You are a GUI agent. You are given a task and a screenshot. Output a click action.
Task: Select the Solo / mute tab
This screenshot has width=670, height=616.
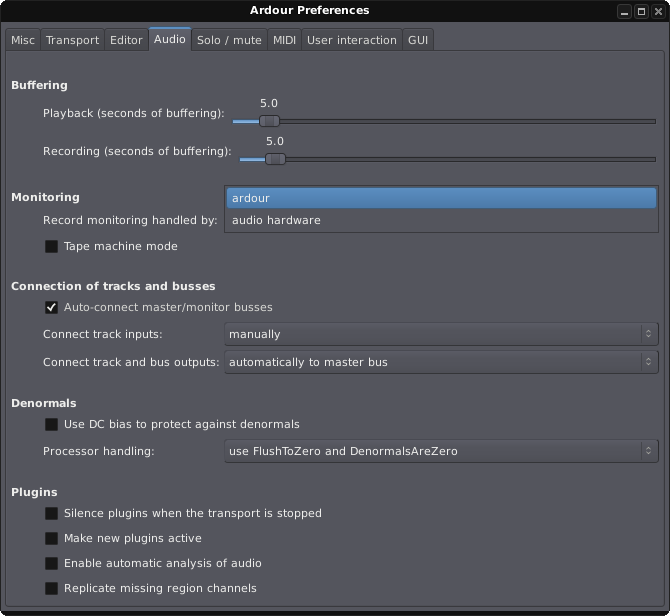pyautogui.click(x=229, y=40)
